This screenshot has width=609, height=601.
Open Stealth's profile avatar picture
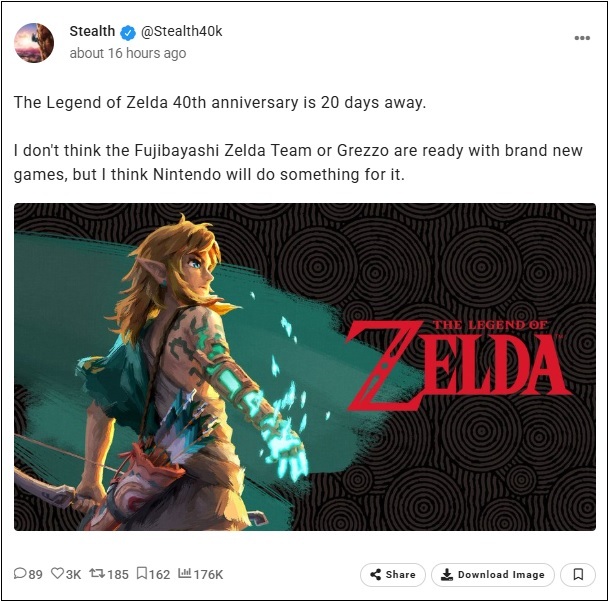tap(34, 41)
